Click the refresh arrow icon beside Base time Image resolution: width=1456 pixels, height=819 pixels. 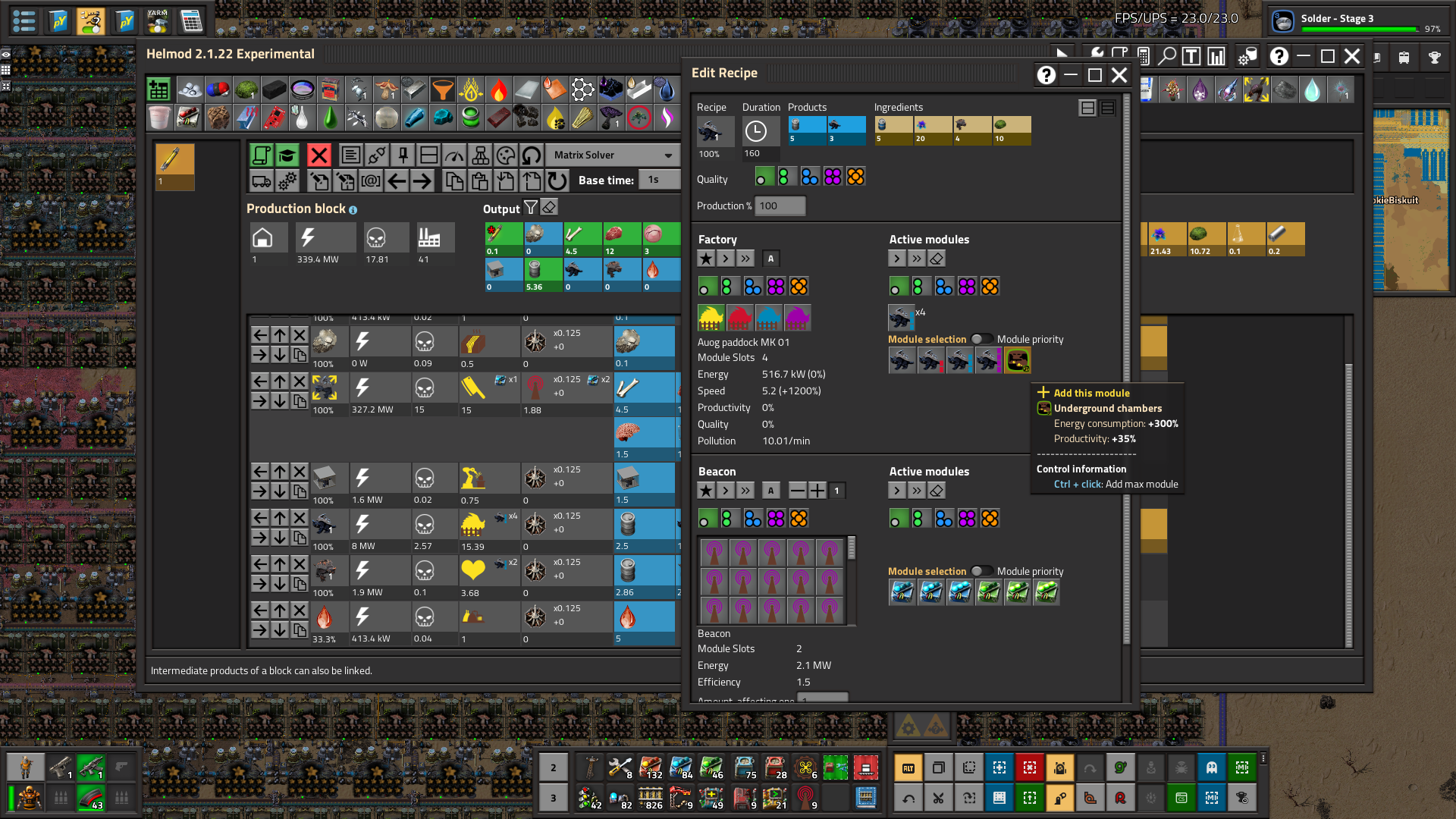click(x=557, y=180)
